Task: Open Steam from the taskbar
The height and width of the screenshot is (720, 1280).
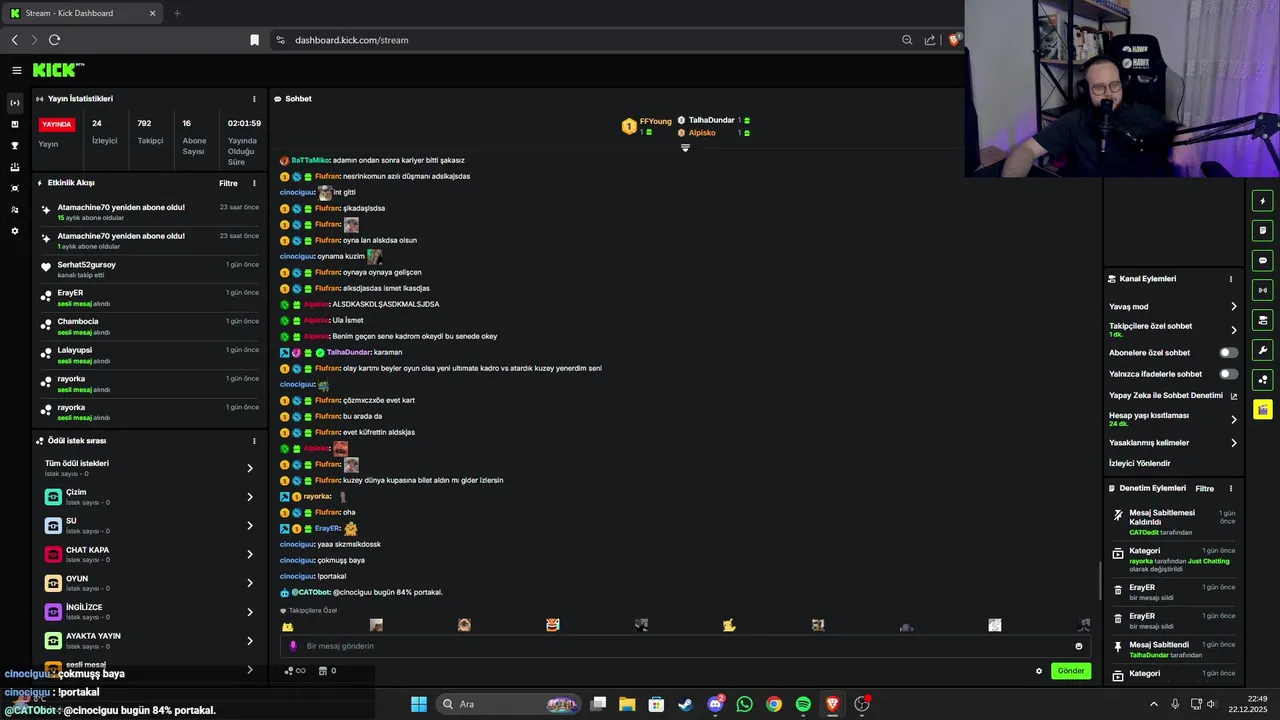Action: click(x=685, y=704)
